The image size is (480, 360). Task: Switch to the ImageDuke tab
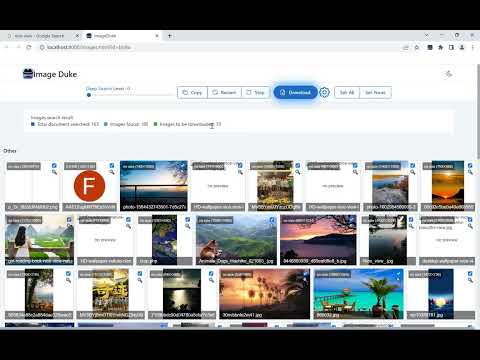(x=123, y=36)
